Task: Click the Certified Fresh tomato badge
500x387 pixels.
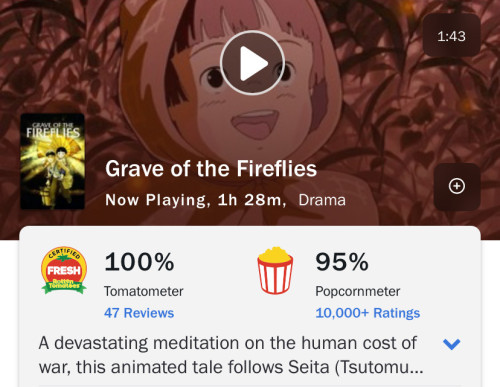Action: point(64,270)
